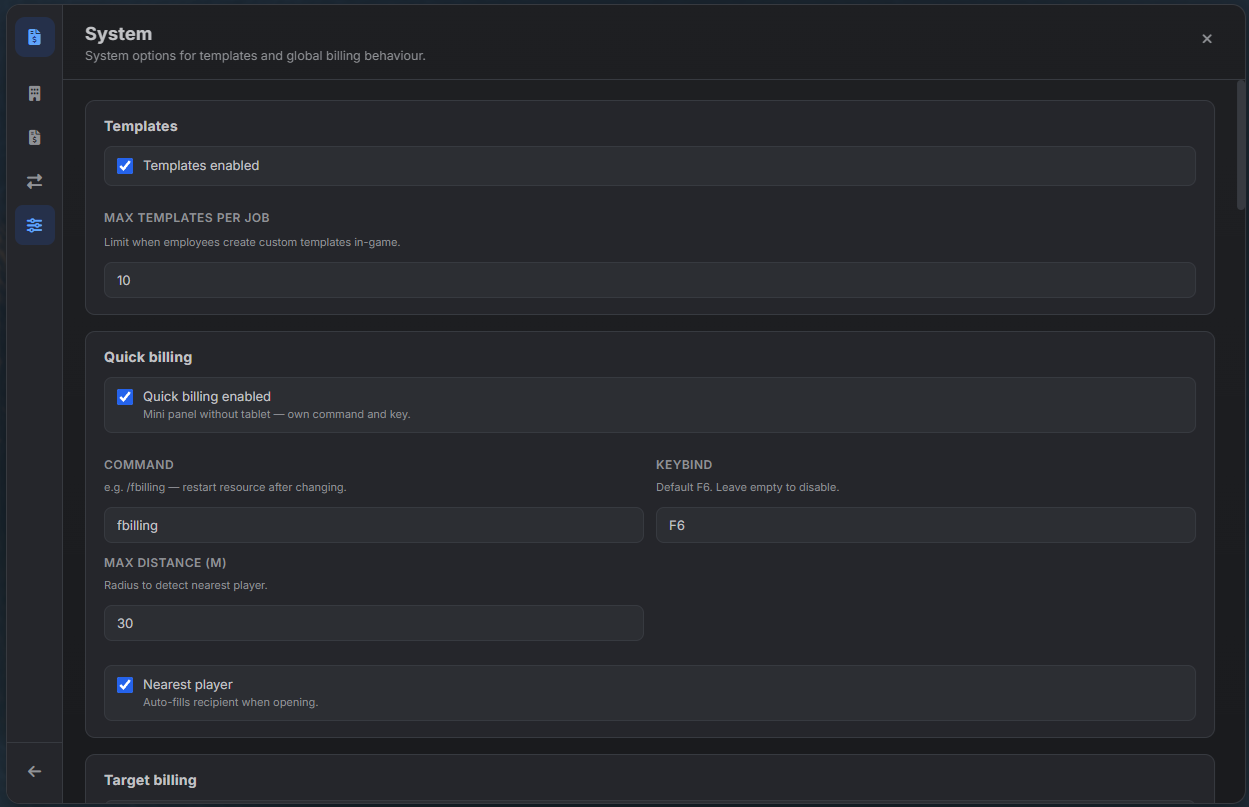Toggle the Templates enabled checkbox
The width and height of the screenshot is (1249, 807).
pos(125,166)
